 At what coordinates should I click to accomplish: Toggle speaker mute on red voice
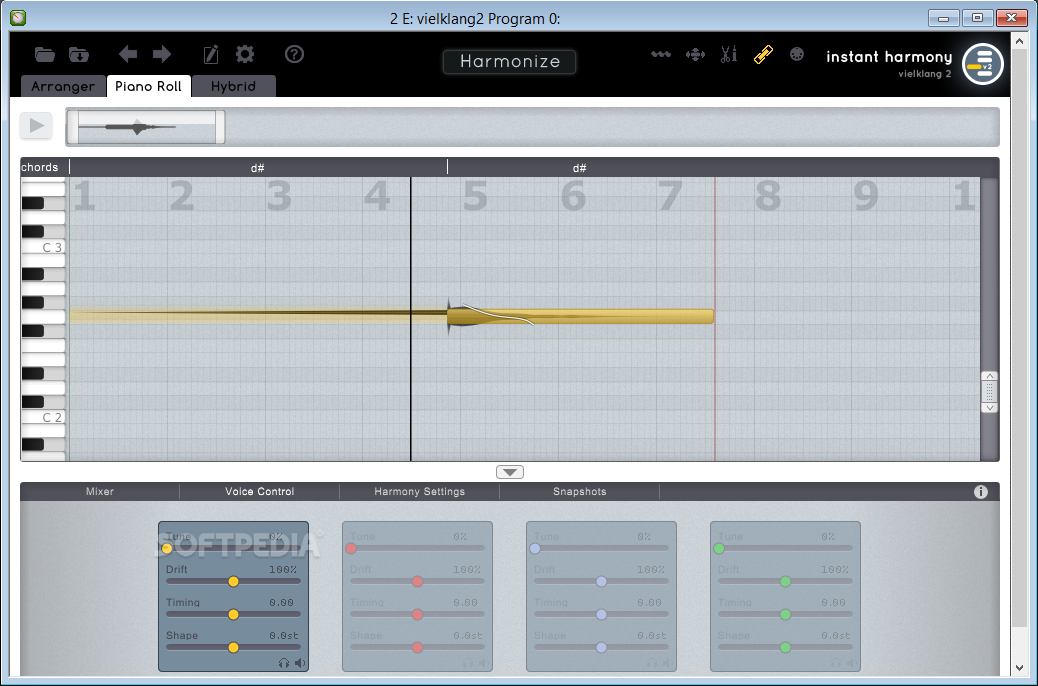(484, 663)
